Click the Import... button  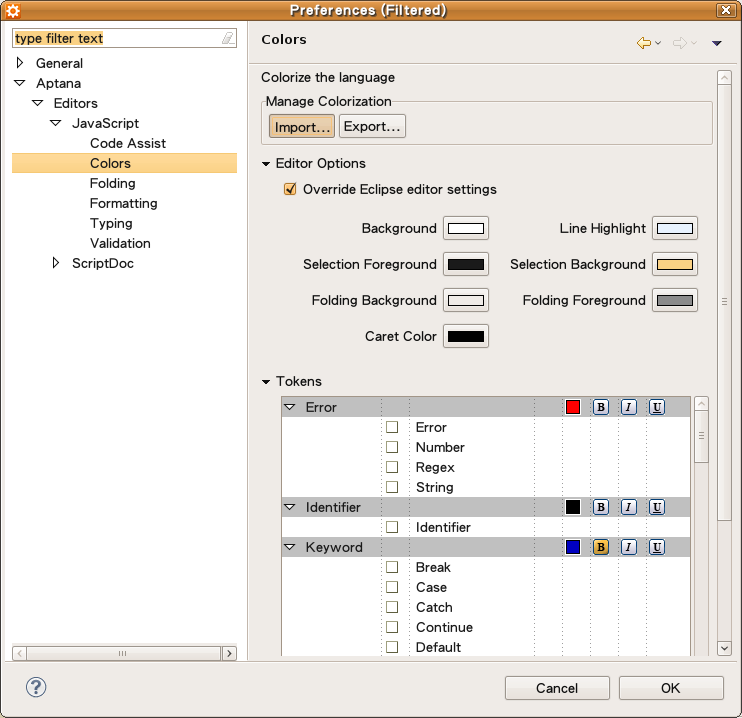[x=302, y=126]
